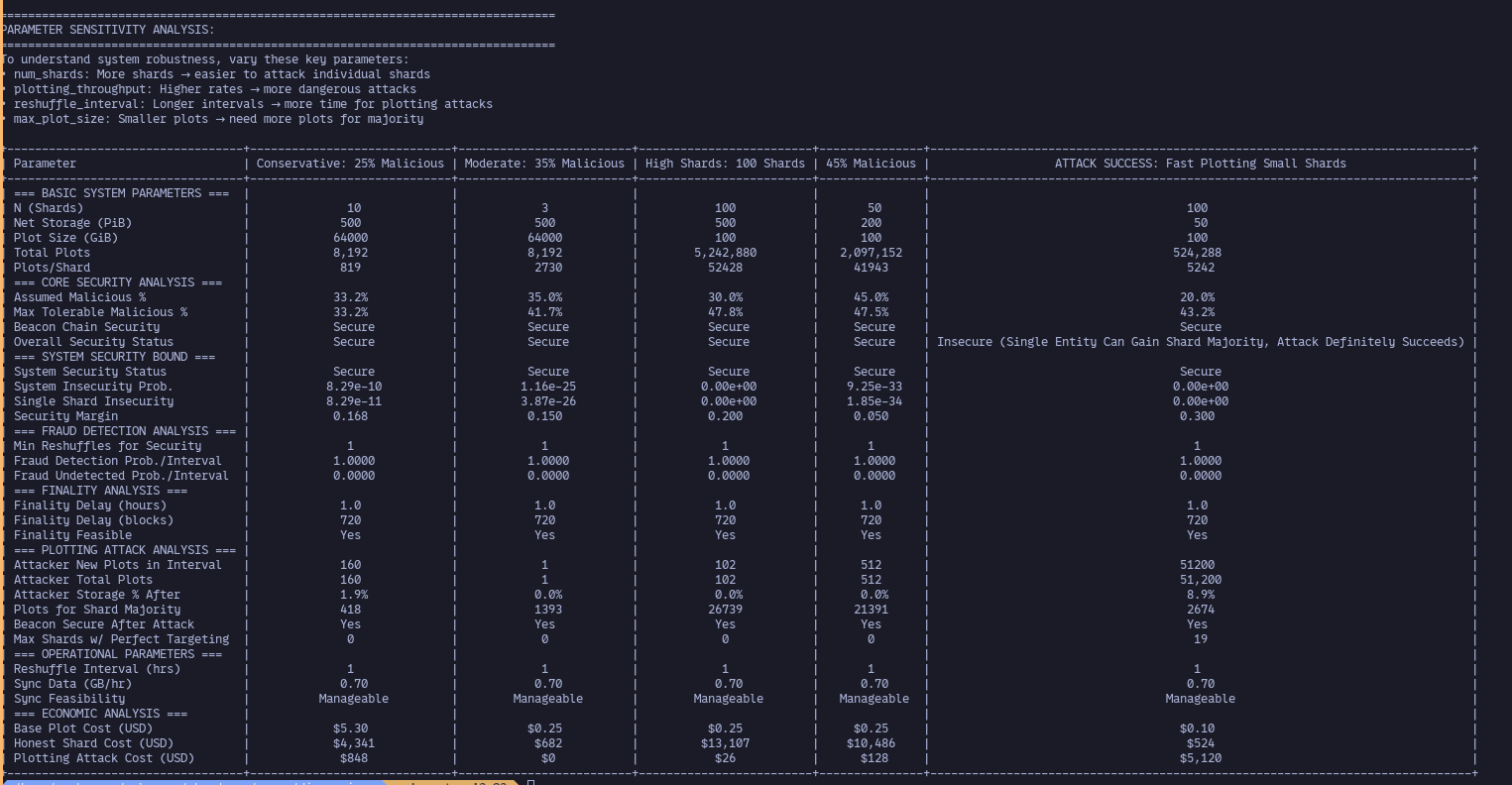Image resolution: width=1512 pixels, height=785 pixels.
Task: Click the Net Storage (PiB) row label
Action: click(x=72, y=223)
